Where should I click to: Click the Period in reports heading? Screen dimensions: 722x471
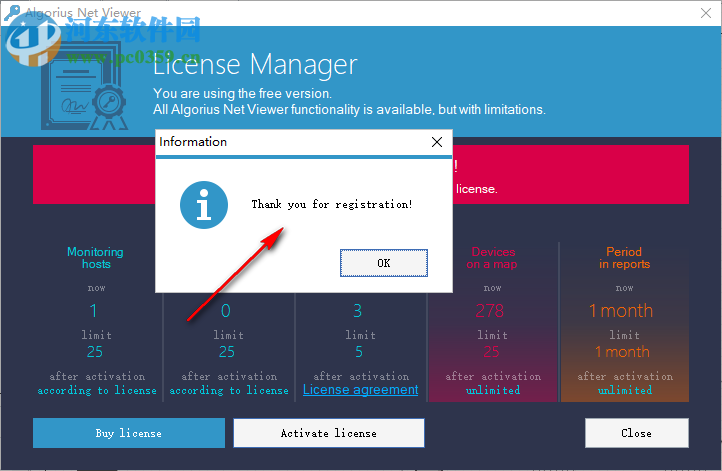(624, 258)
